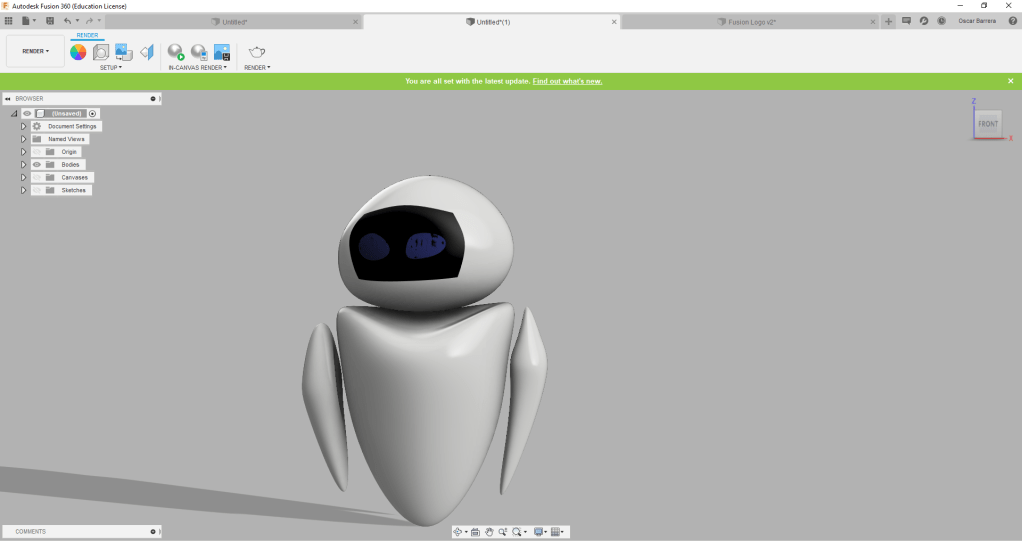This screenshot has width=1022, height=541.
Task: Click the Save icon in top bar
Action: 50,21
